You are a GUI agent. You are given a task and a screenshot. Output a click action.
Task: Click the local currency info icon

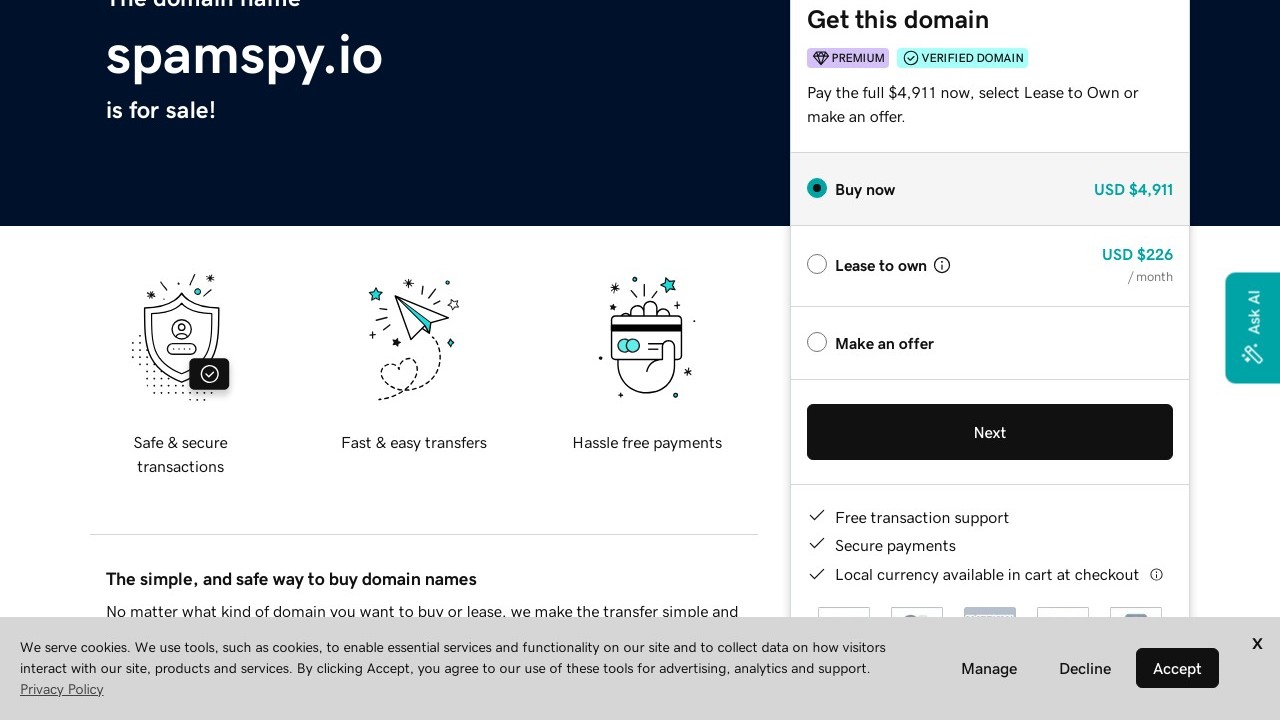[x=1157, y=575]
